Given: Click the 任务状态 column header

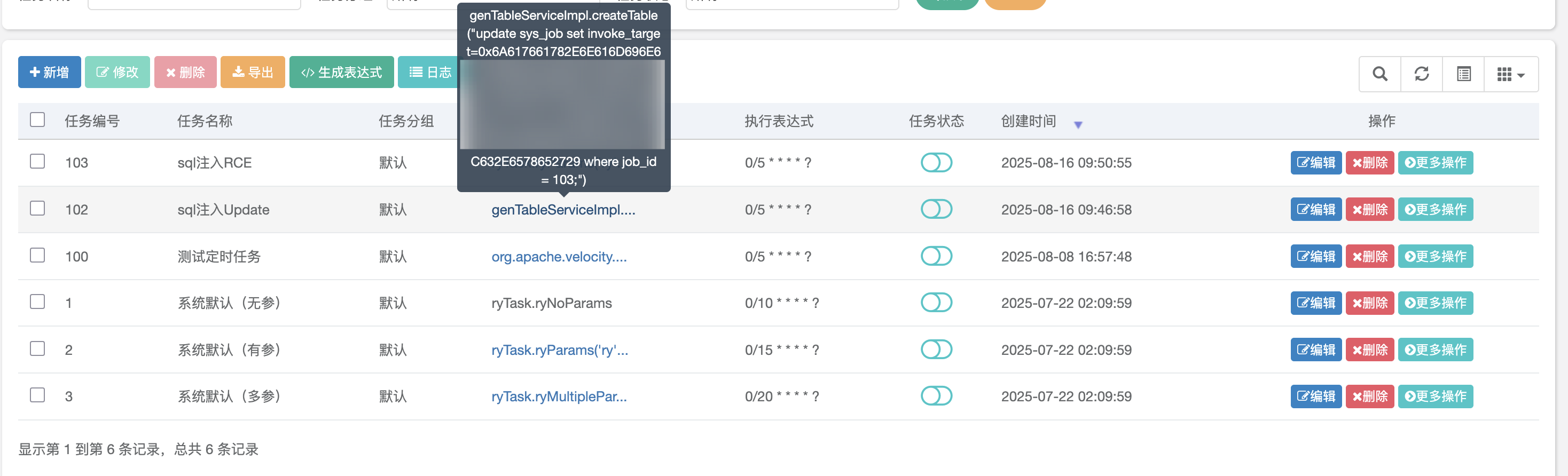Looking at the screenshot, I should [936, 121].
